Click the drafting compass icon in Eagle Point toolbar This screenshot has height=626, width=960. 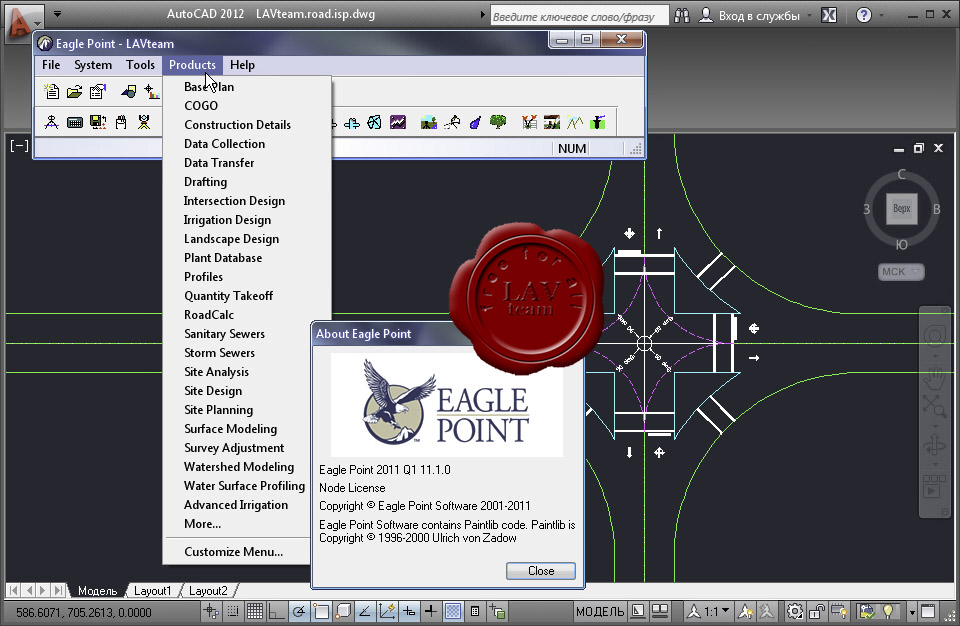click(51, 123)
